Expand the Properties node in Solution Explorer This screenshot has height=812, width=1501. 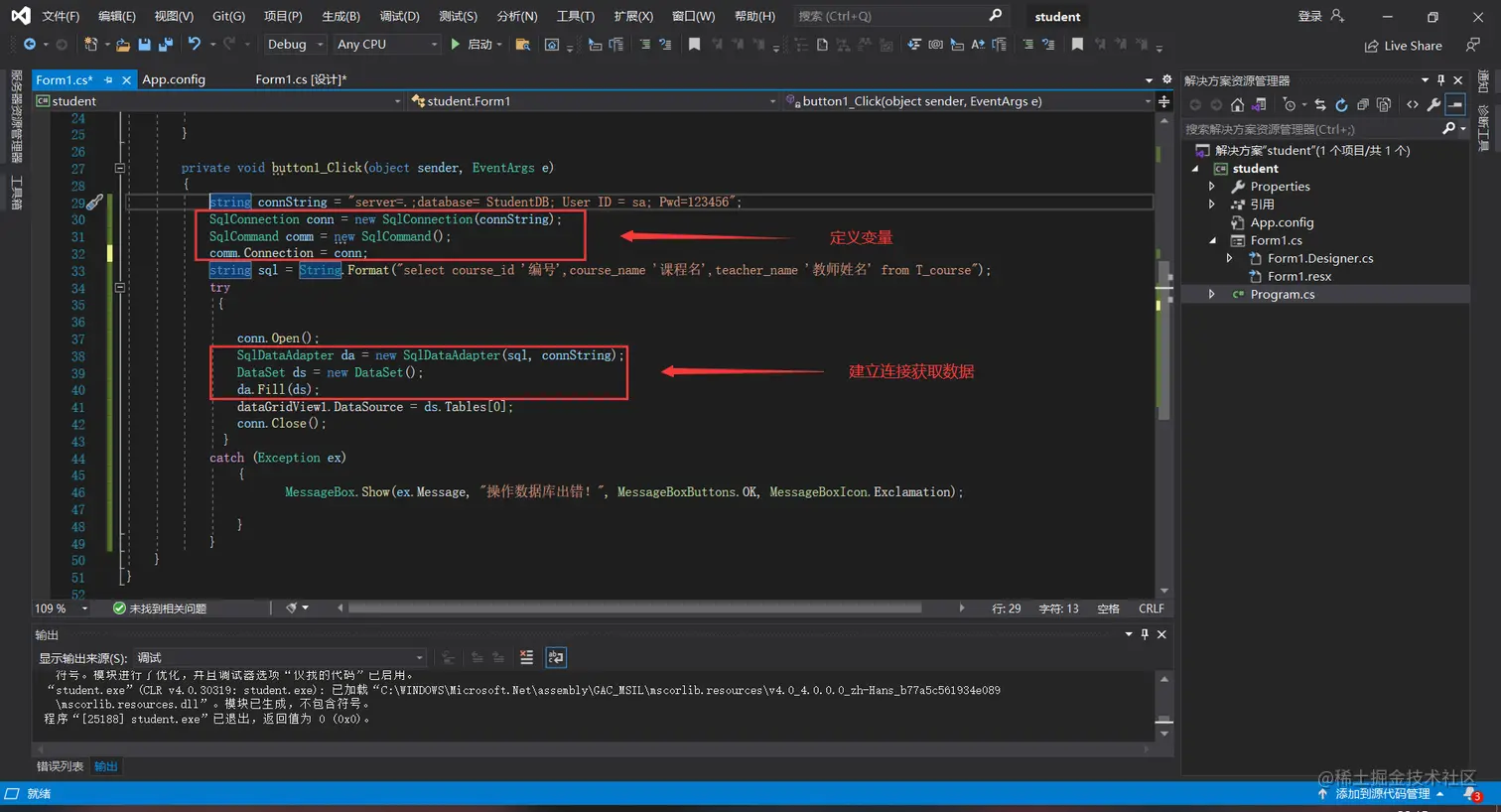[x=1211, y=187]
